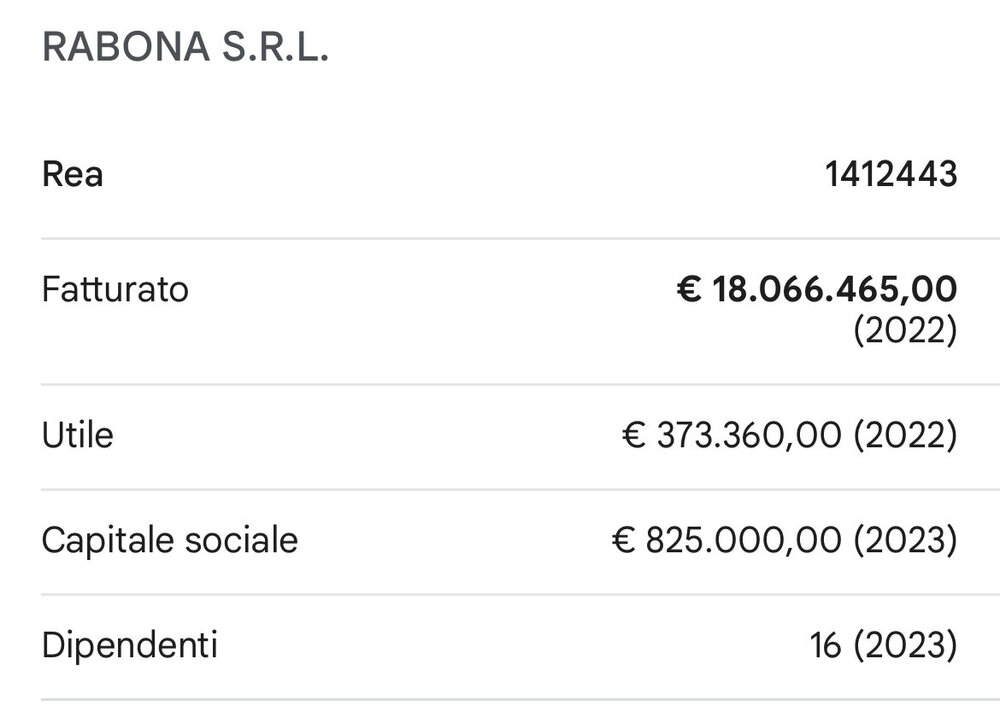Select the Fatturato label
1000x723 pixels.
[x=115, y=289]
